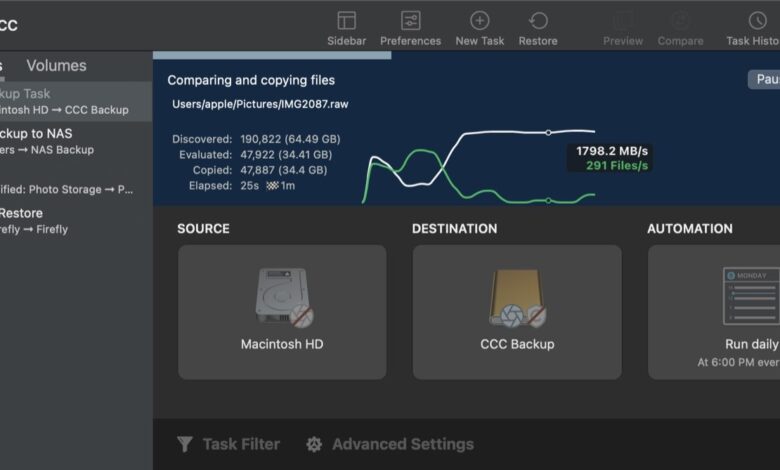Select the Macintosh HD to CCC Backup task
This screenshot has height=470, width=780.
(x=76, y=101)
